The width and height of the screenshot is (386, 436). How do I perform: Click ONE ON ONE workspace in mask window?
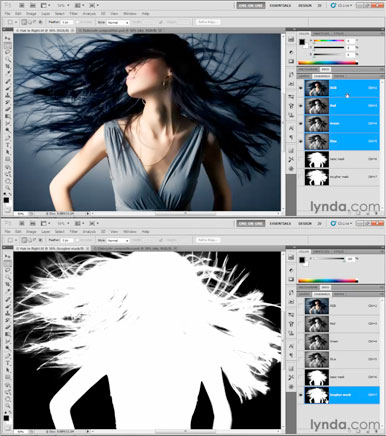(x=251, y=224)
